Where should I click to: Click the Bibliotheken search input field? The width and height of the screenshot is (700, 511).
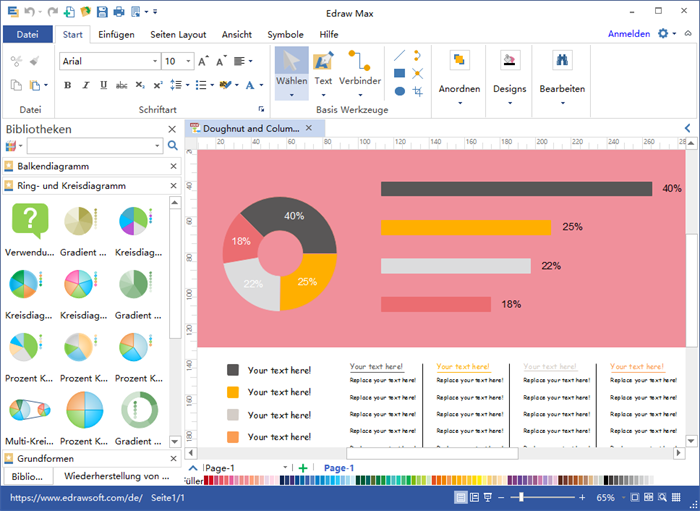pyautogui.click(x=88, y=146)
